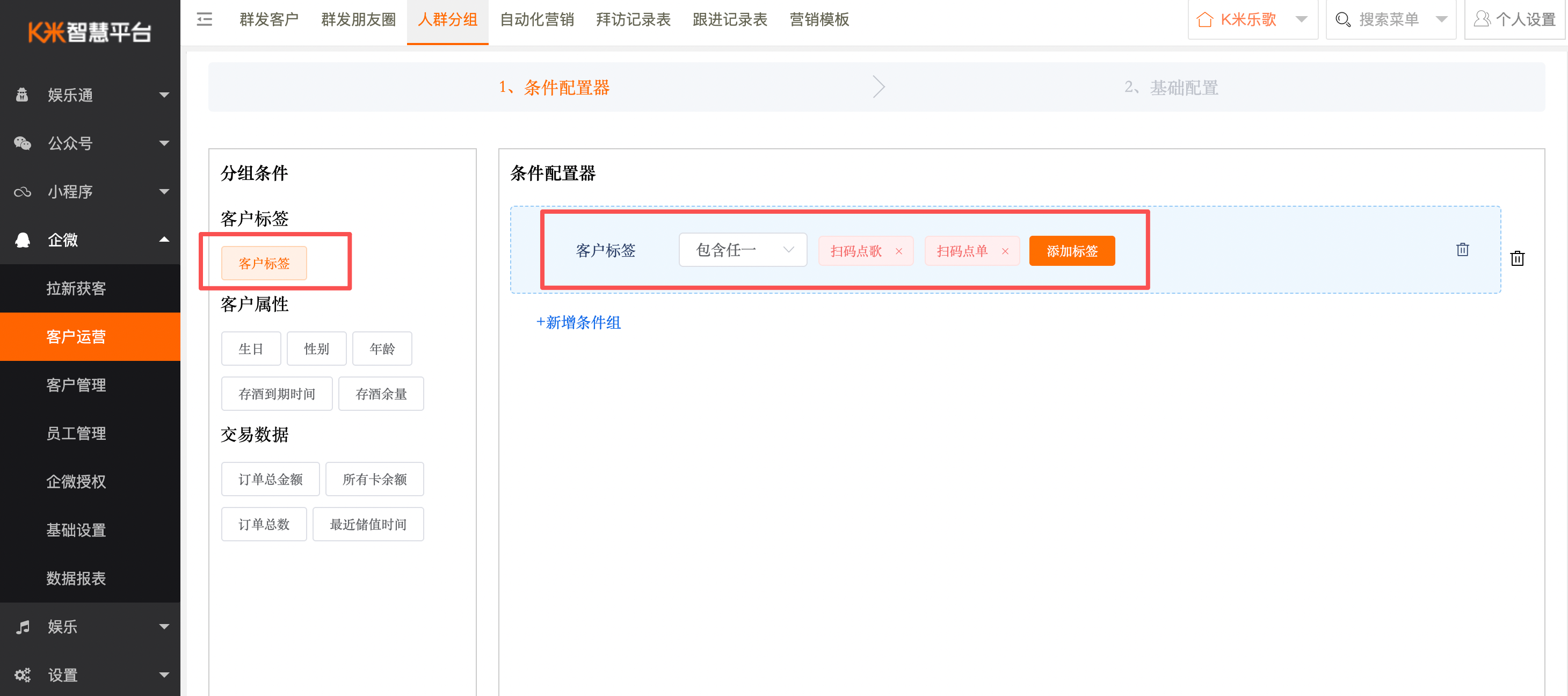Open the K米乐歌 store dropdown arrow

(x=1302, y=19)
